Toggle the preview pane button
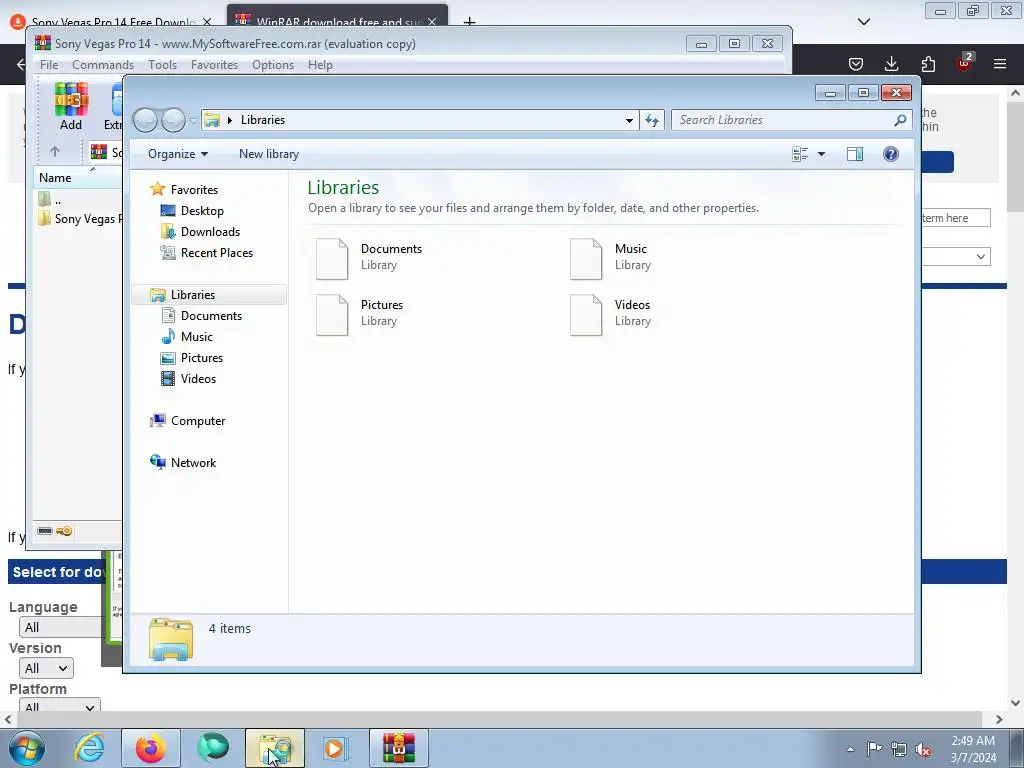 coord(854,154)
